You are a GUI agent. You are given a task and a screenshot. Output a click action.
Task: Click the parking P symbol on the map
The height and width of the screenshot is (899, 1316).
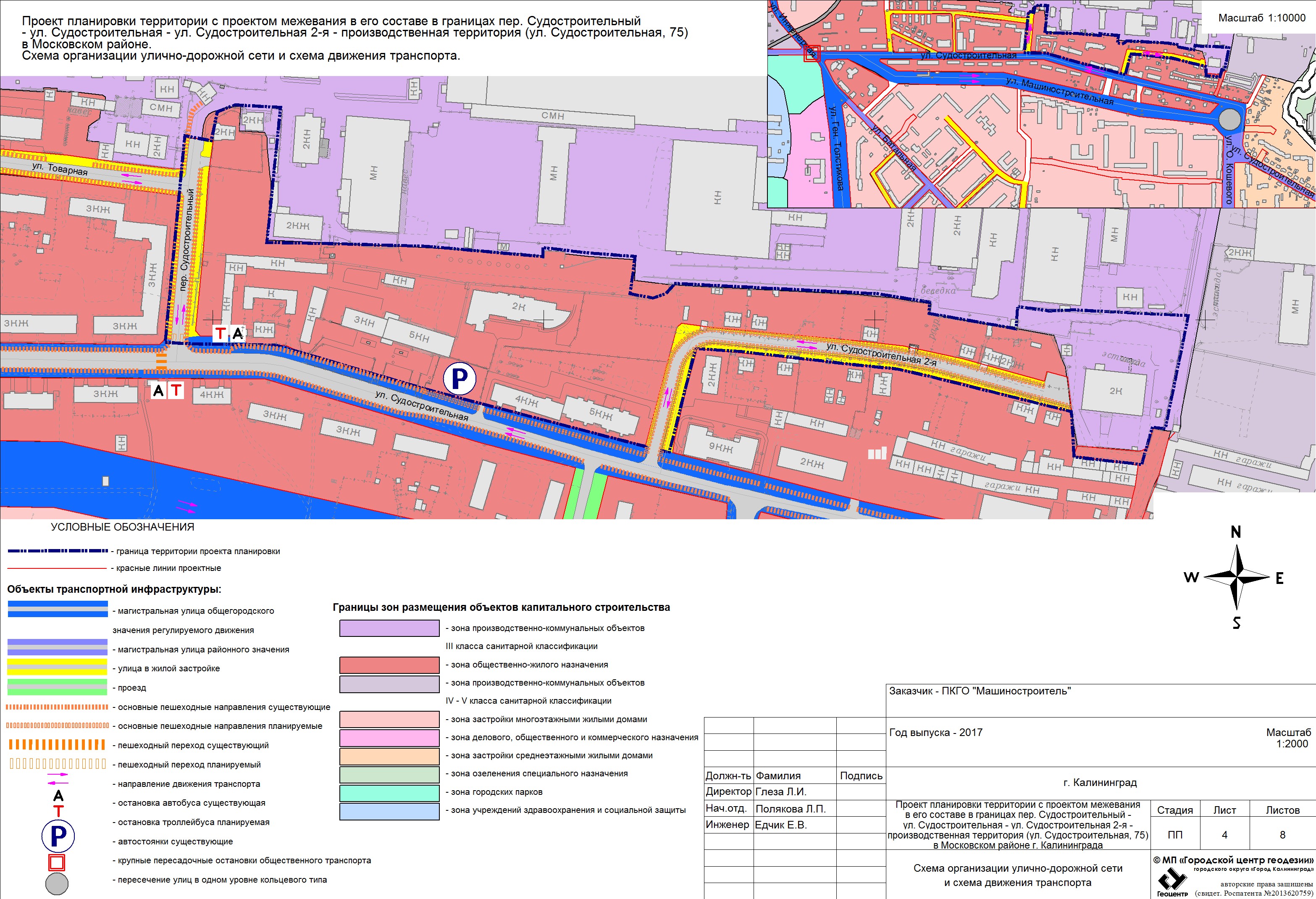(x=459, y=379)
